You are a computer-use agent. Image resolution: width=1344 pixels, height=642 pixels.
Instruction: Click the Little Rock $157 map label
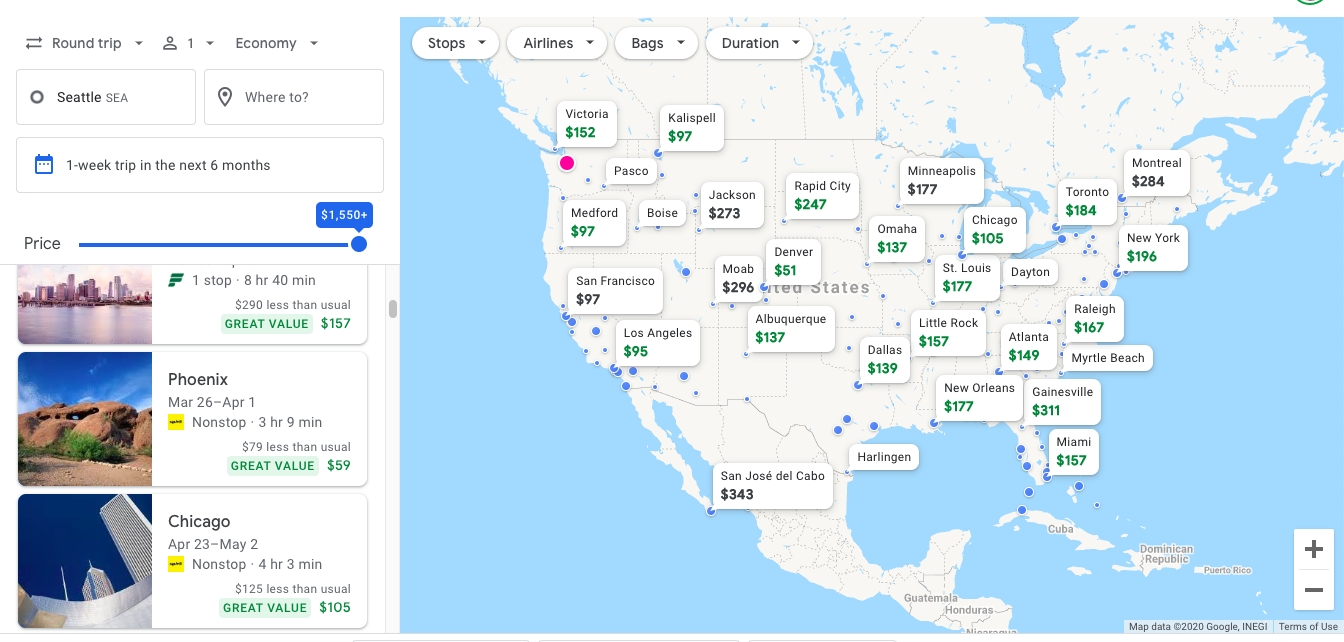pos(948,332)
